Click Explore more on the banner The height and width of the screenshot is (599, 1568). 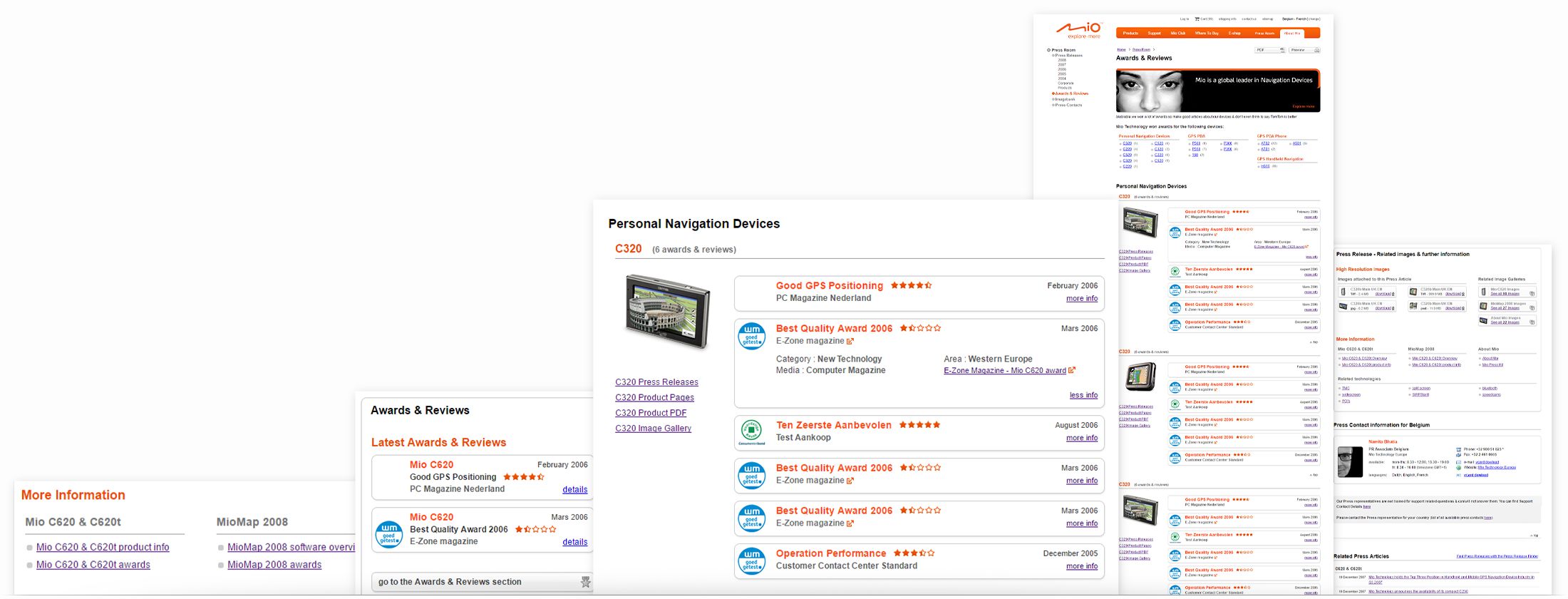[x=1304, y=106]
